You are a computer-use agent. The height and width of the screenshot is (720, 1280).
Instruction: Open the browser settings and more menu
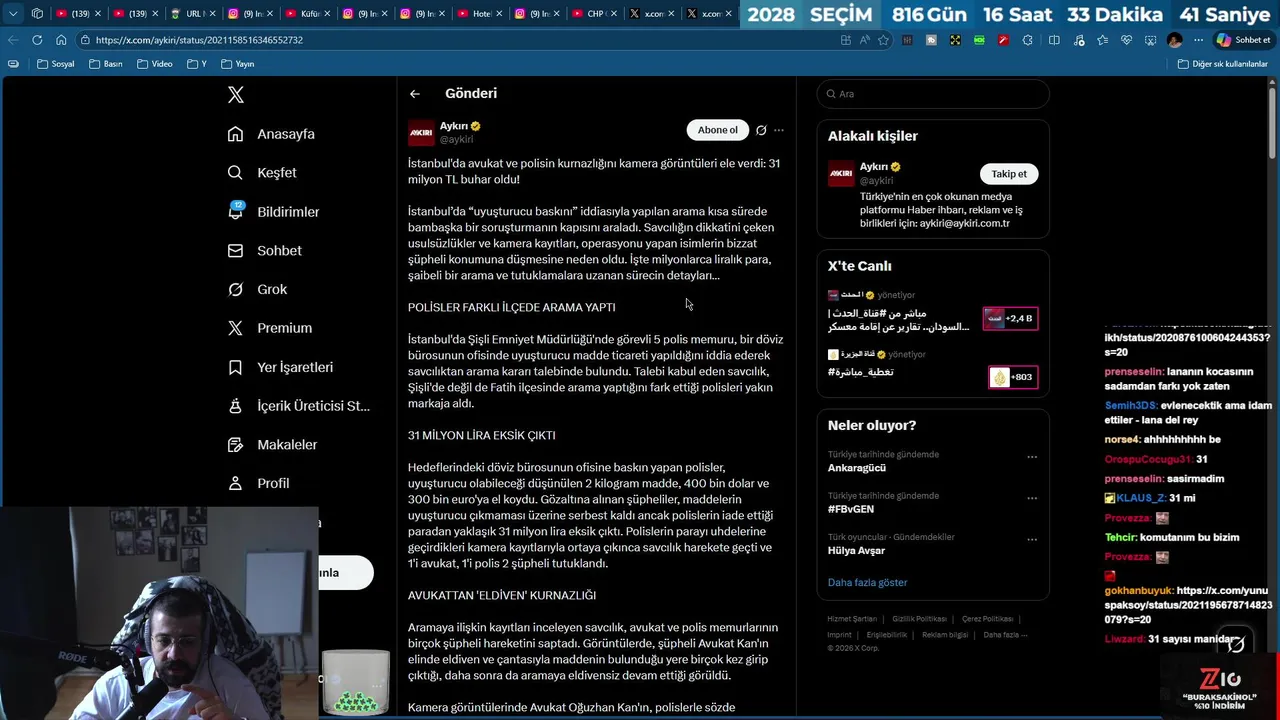point(1198,40)
